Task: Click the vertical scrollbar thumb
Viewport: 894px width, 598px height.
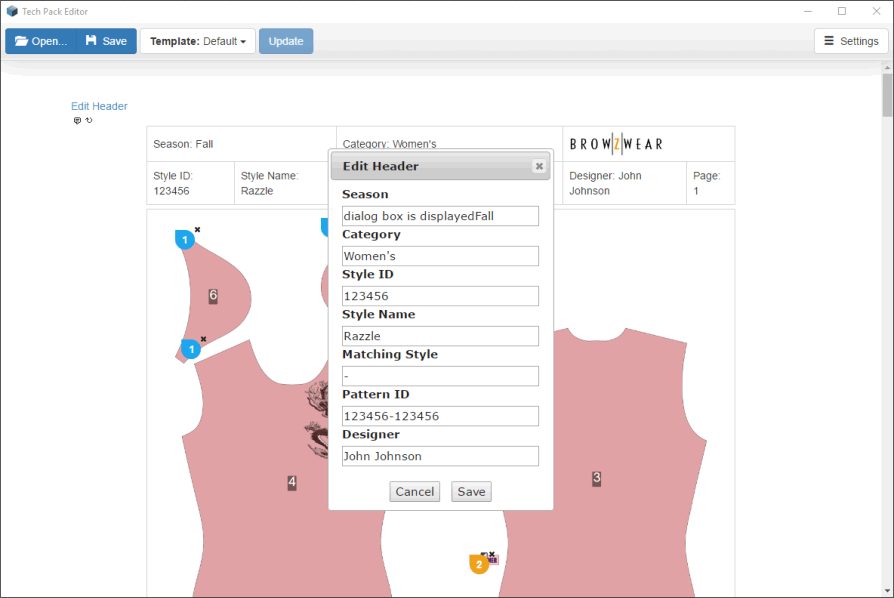Action: [x=887, y=95]
